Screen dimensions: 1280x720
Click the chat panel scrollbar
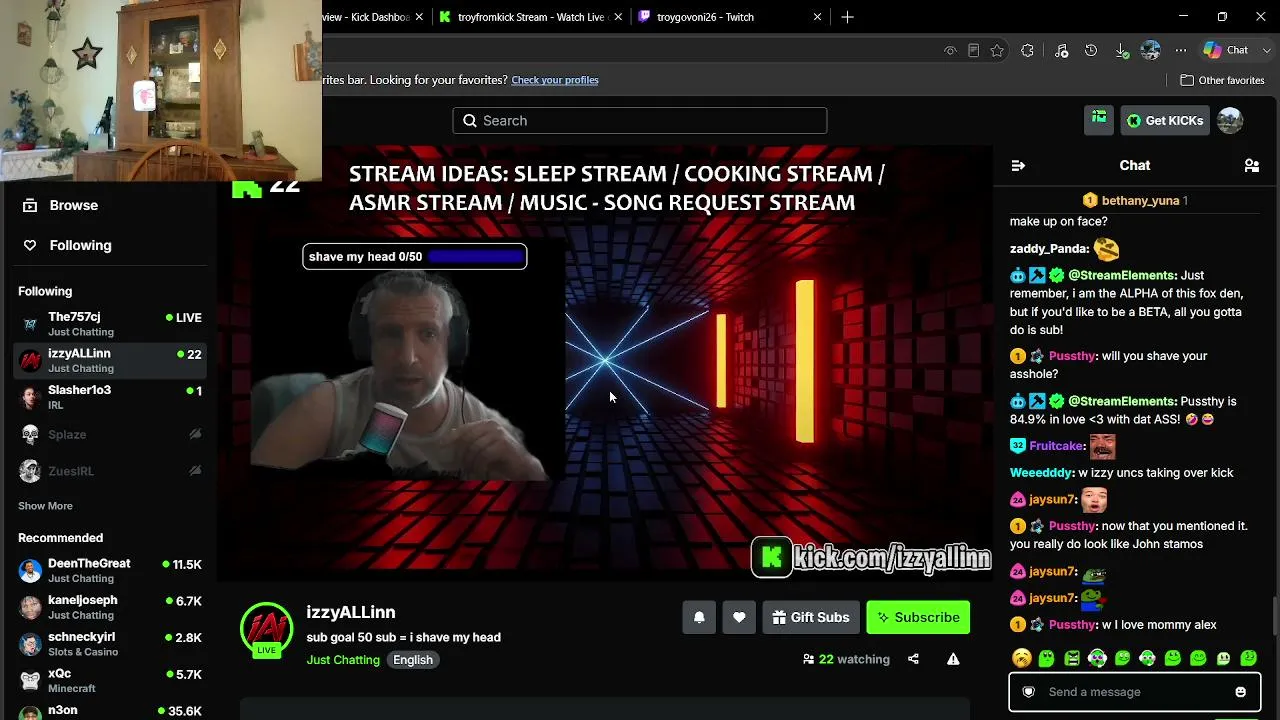tap(1275, 615)
